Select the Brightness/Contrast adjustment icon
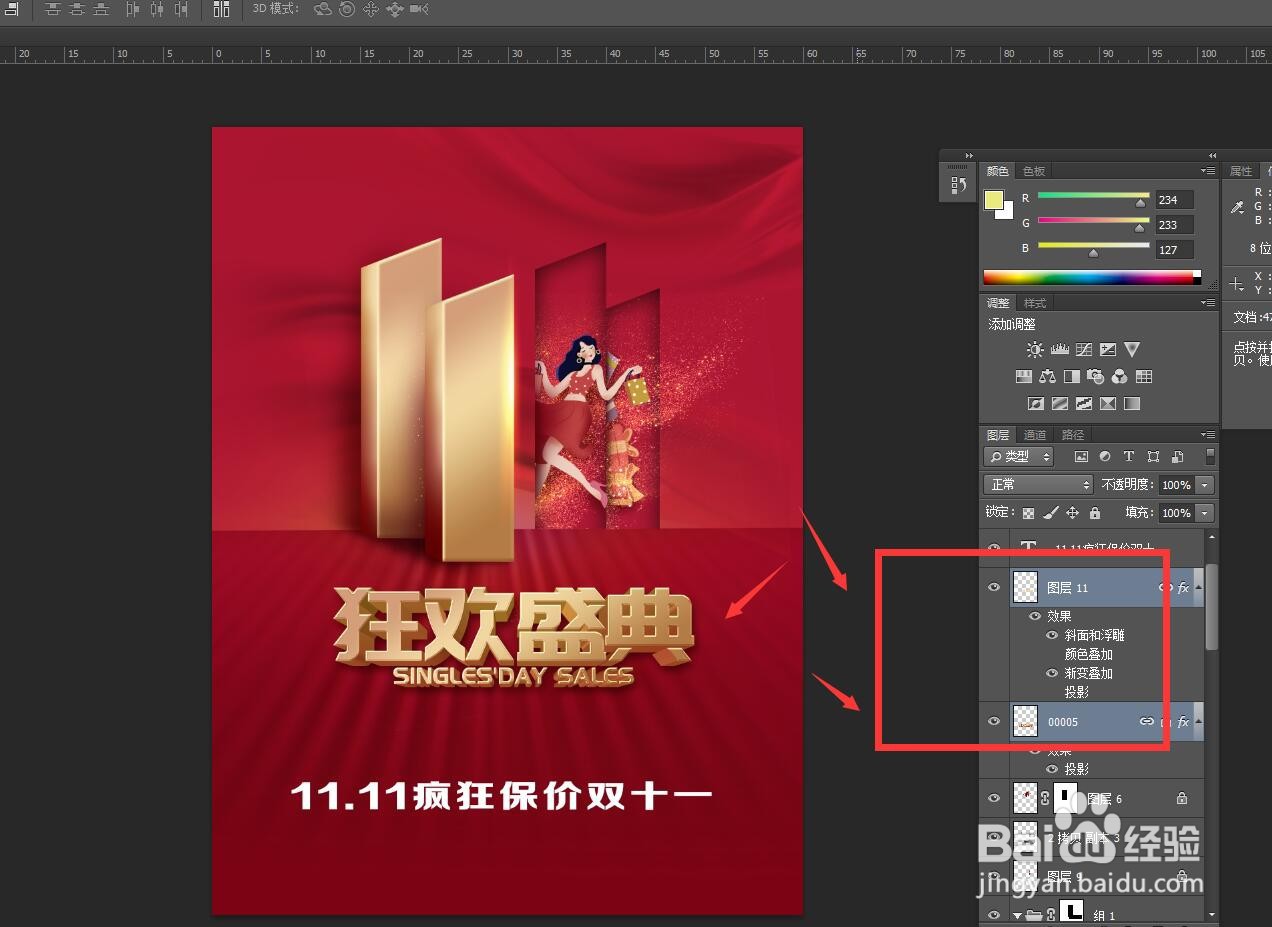Image resolution: width=1272 pixels, height=927 pixels. coord(1035,348)
